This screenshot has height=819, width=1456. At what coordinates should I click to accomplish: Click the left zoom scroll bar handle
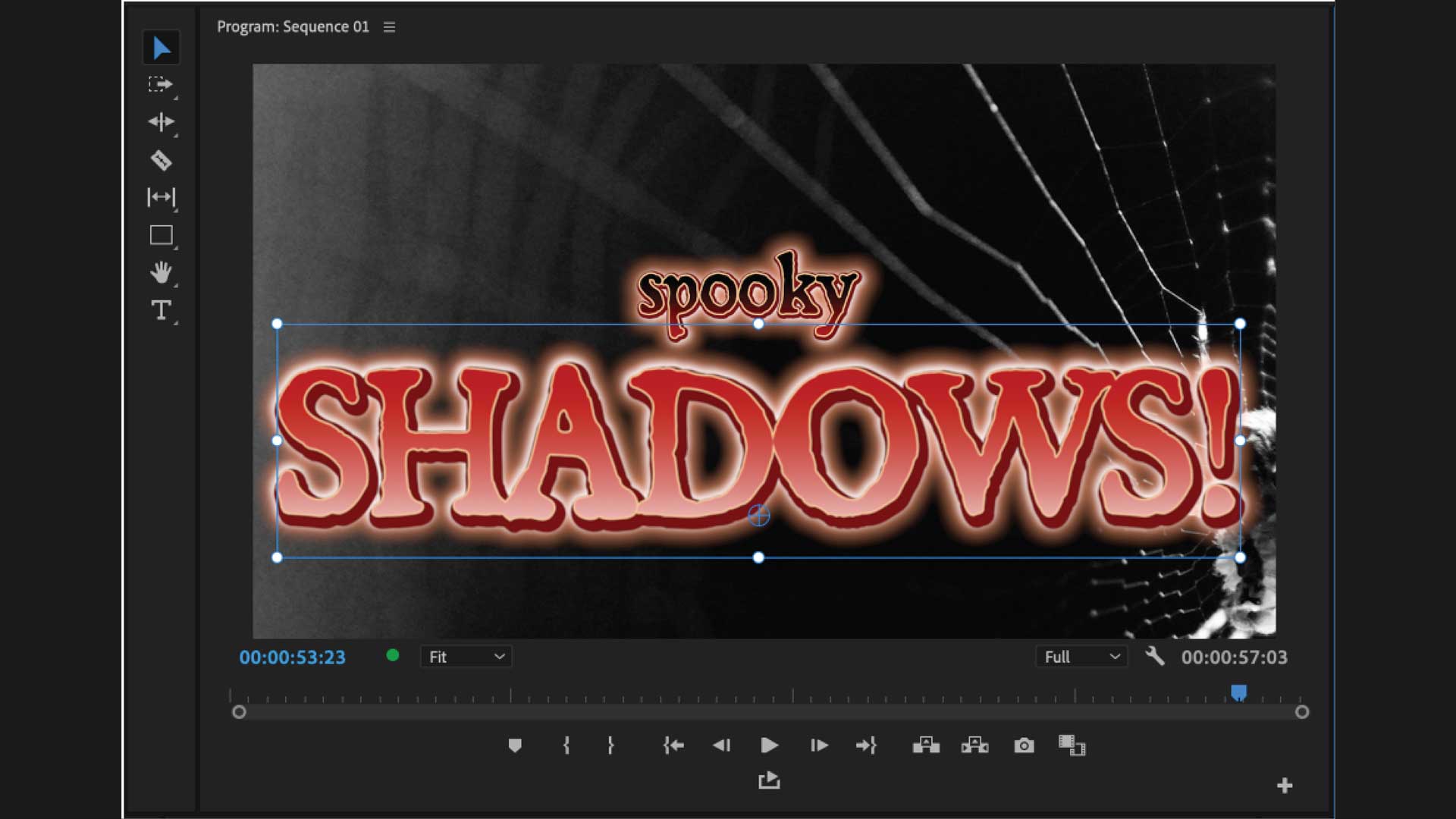point(239,712)
